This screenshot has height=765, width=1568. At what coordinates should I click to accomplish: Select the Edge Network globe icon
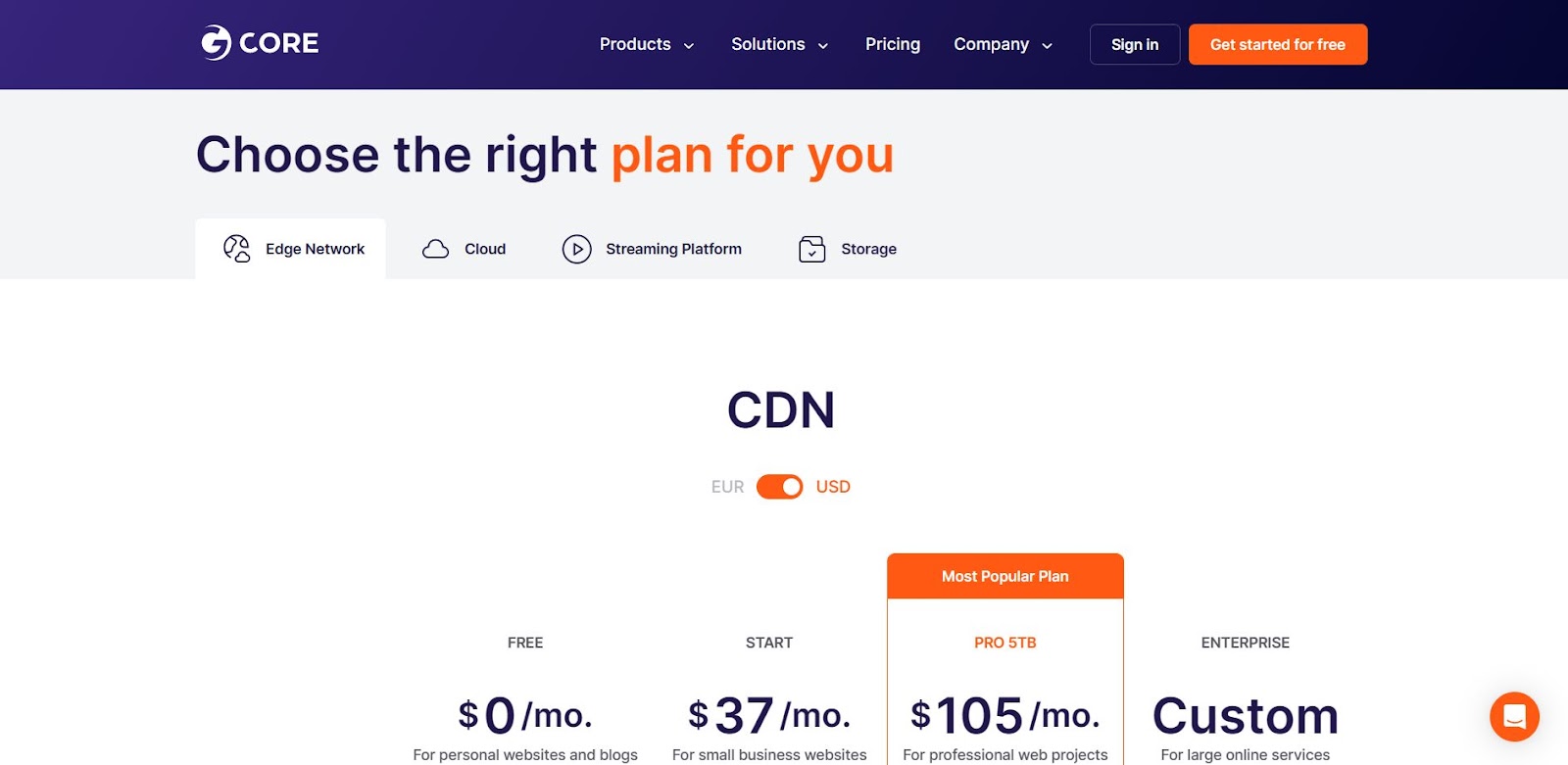tap(237, 249)
